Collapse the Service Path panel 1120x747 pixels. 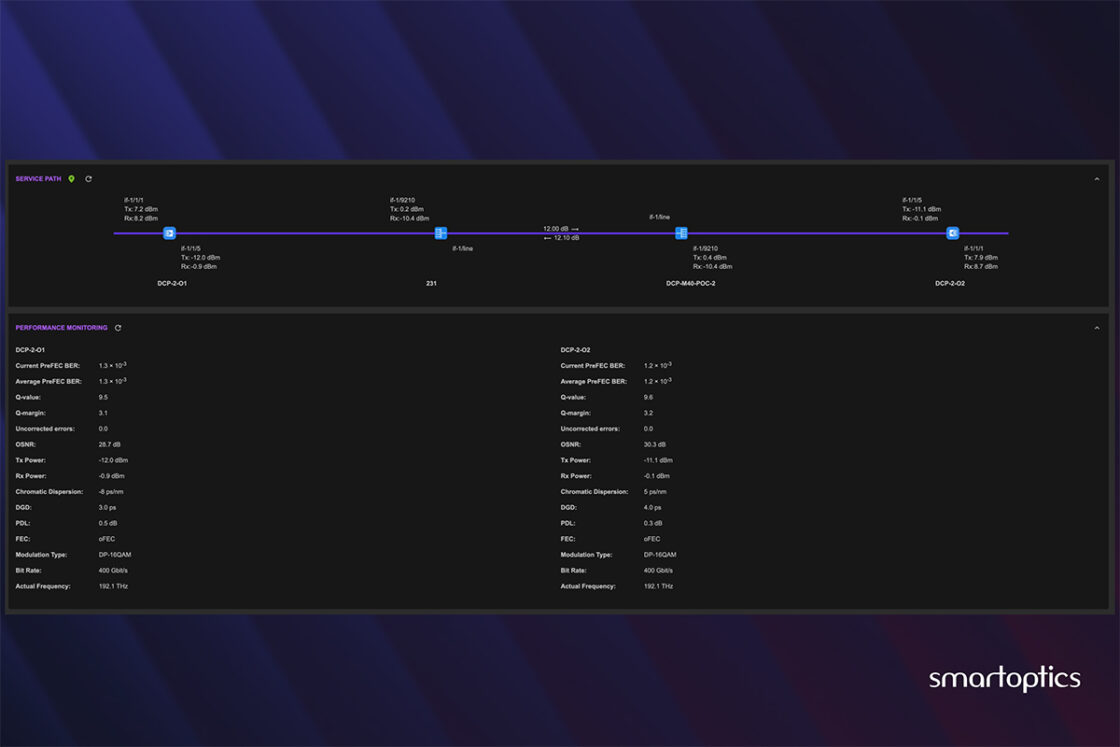1096,179
